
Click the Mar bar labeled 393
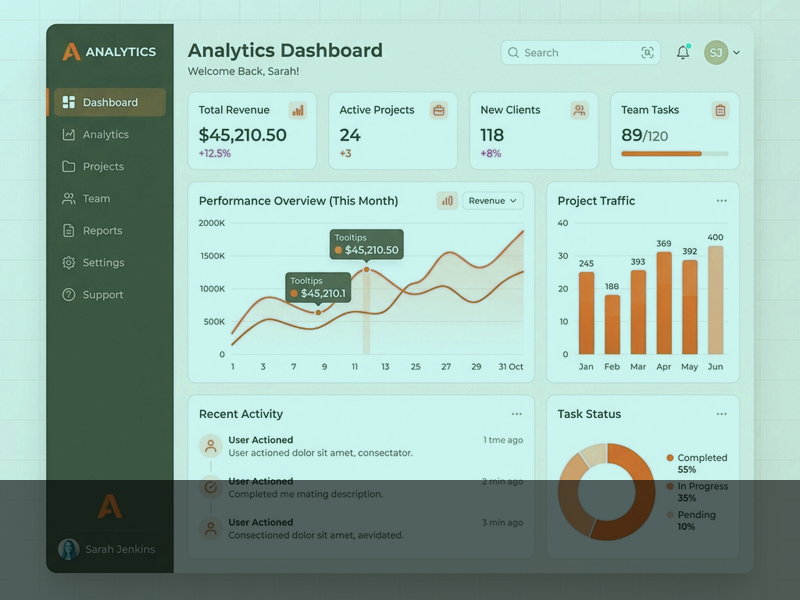(x=638, y=312)
